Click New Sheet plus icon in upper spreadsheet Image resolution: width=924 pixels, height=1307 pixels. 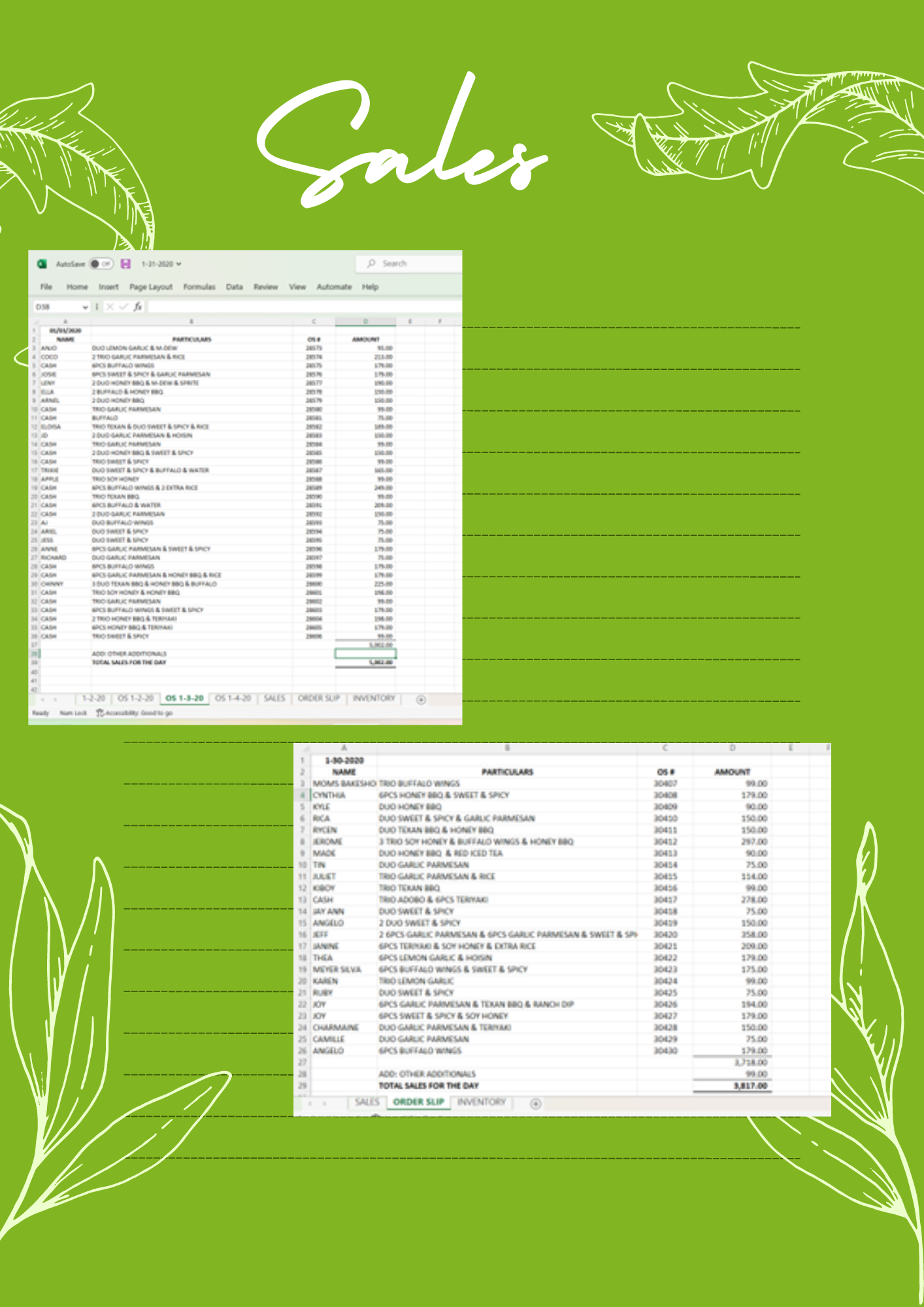click(x=421, y=700)
